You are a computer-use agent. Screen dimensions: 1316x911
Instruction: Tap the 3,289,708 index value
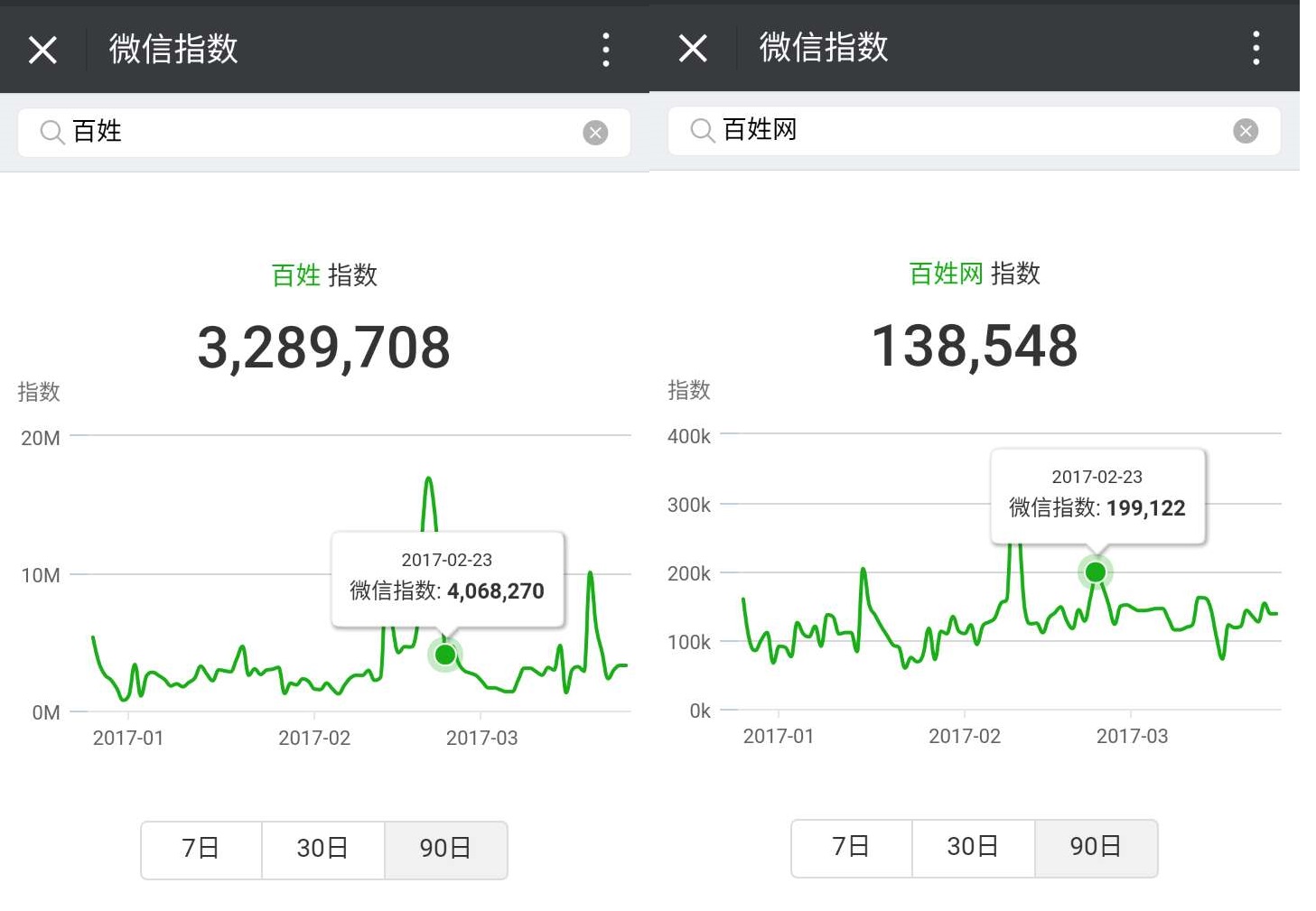324,348
